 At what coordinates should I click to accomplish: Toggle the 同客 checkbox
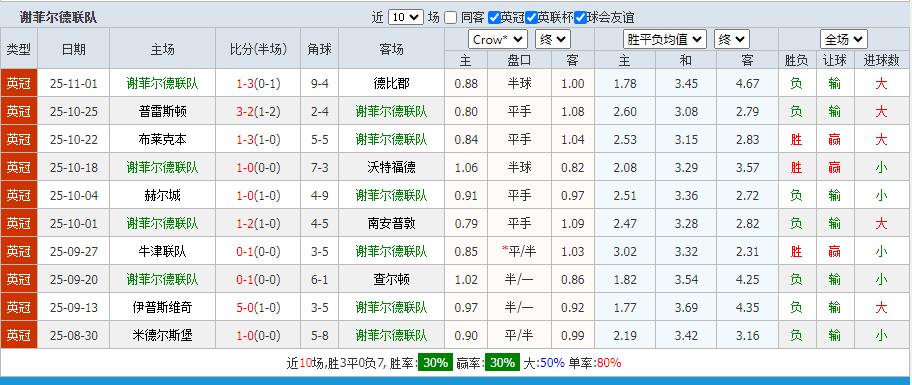pyautogui.click(x=450, y=17)
